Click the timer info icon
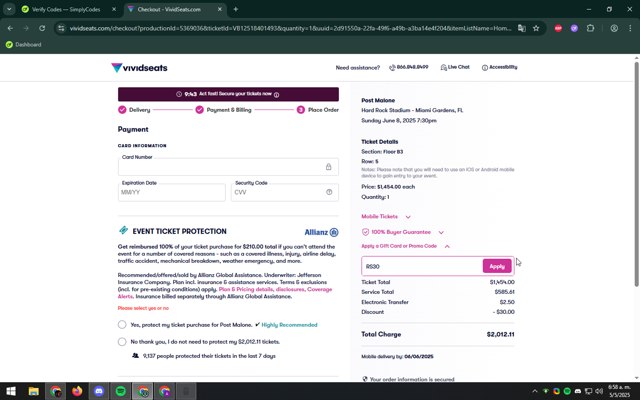Viewport: 640px width, 400px height. point(276,95)
